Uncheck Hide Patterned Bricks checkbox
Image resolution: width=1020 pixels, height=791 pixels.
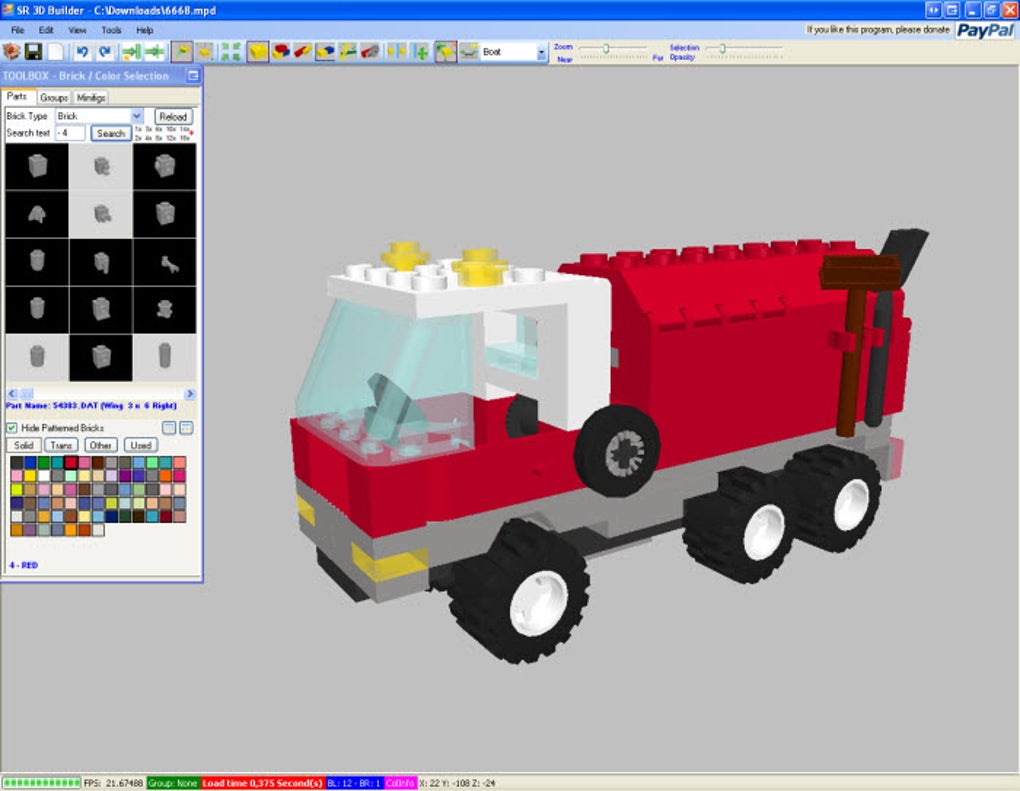click(x=12, y=427)
